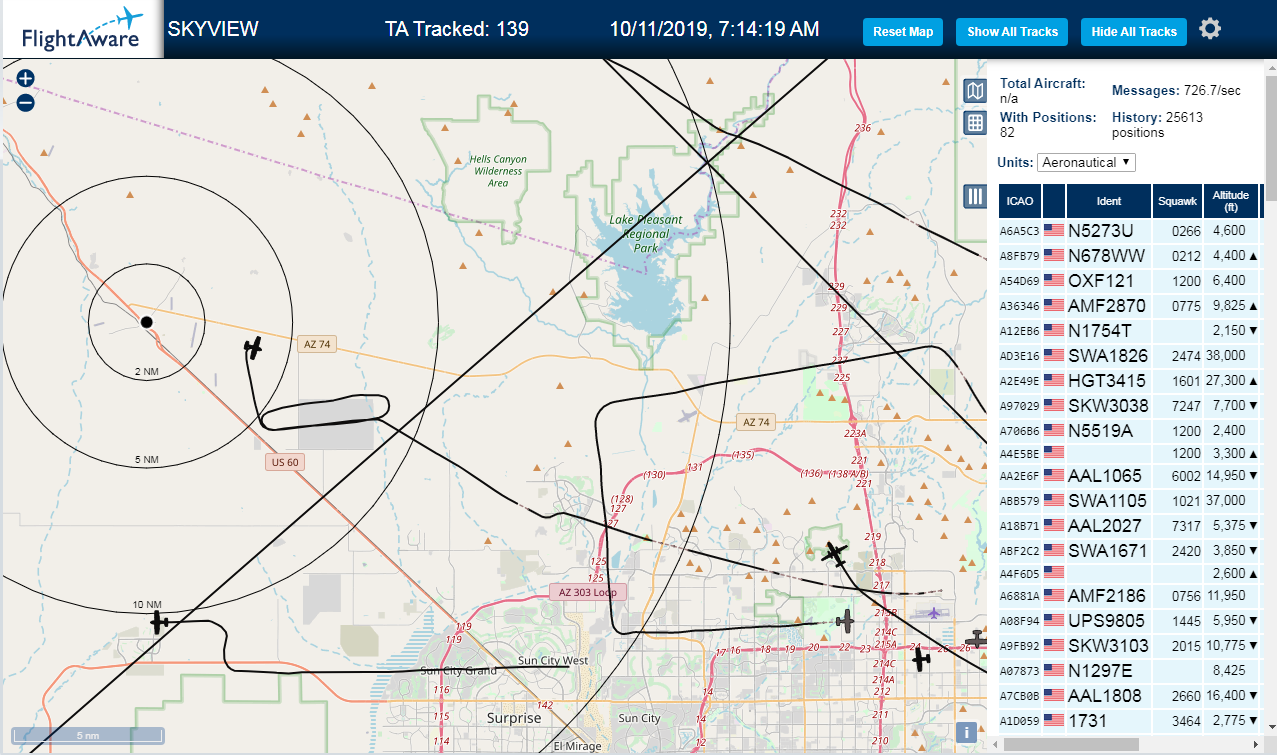
Task: Click Hide All Tracks button
Action: point(1134,32)
